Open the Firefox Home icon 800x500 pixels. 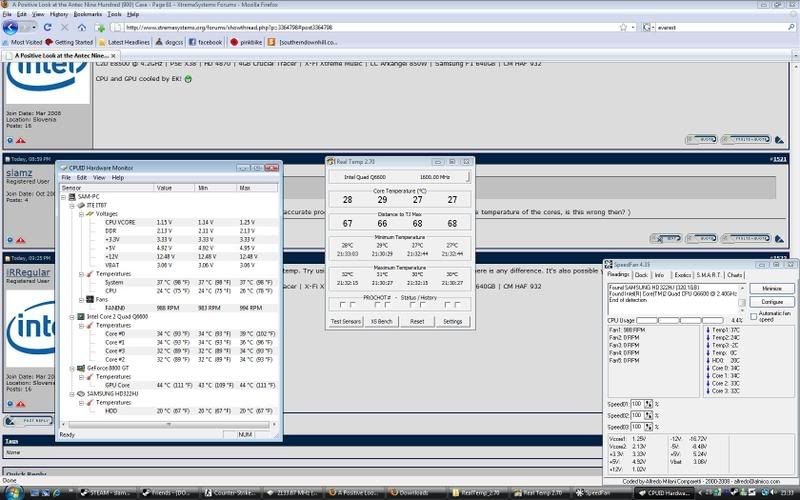[82, 28]
